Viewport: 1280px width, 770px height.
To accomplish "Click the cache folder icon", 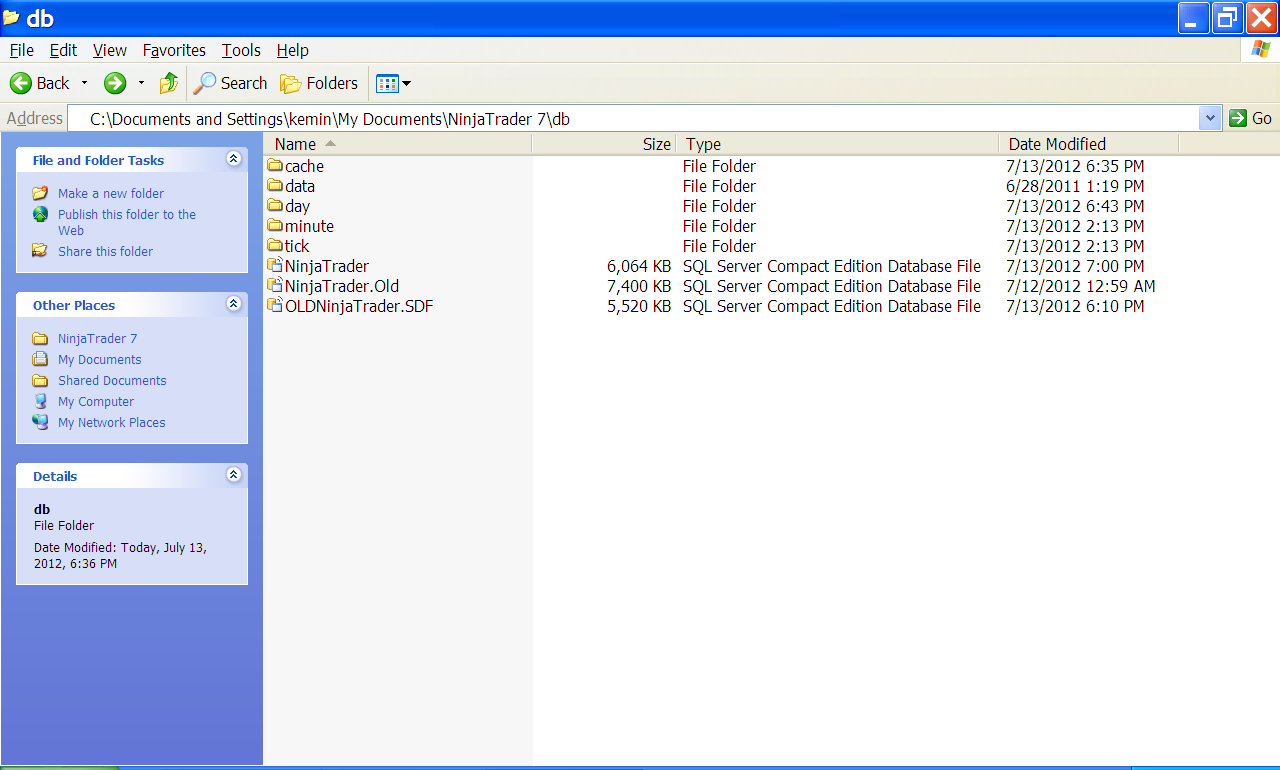I will [275, 166].
